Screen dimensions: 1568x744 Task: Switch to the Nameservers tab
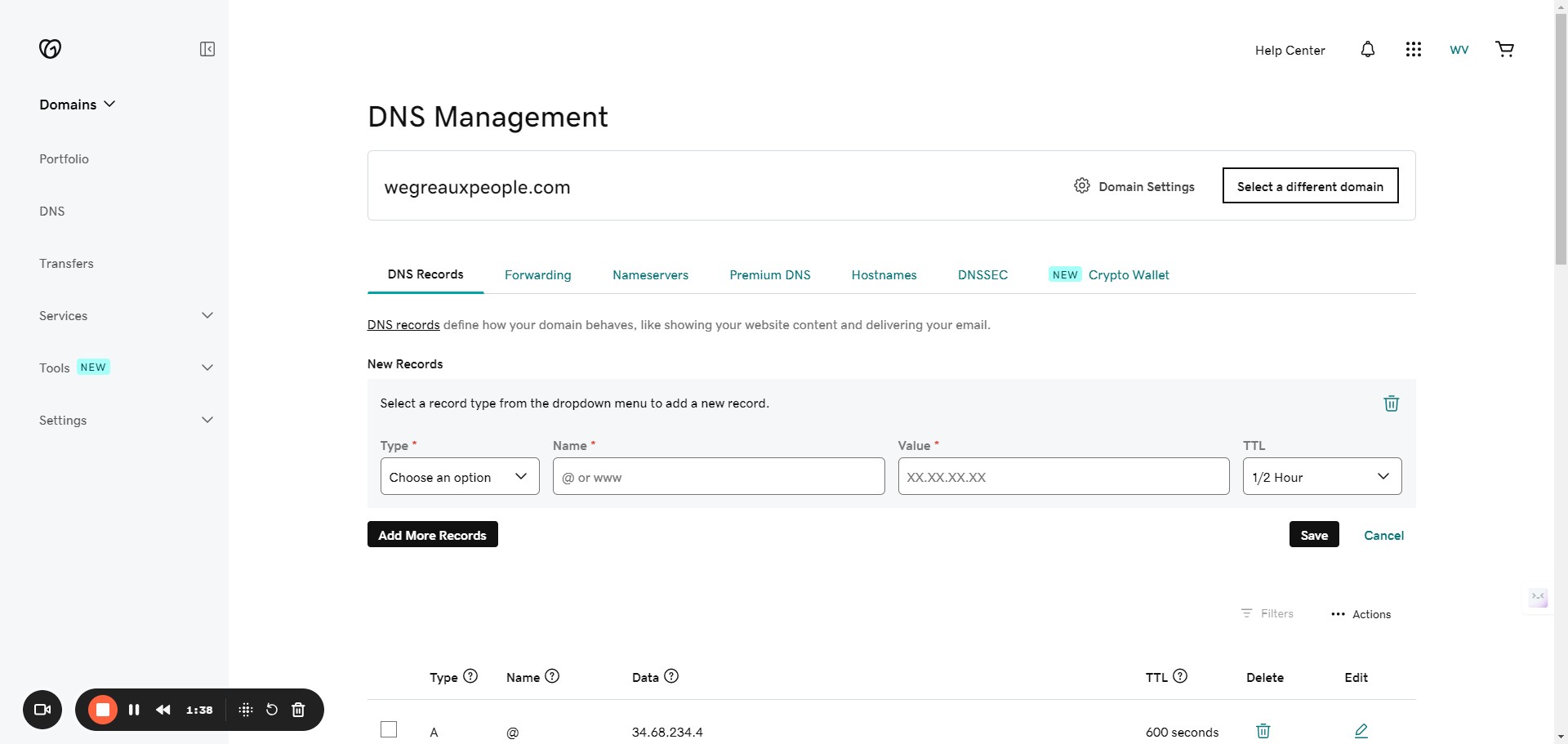click(x=650, y=275)
